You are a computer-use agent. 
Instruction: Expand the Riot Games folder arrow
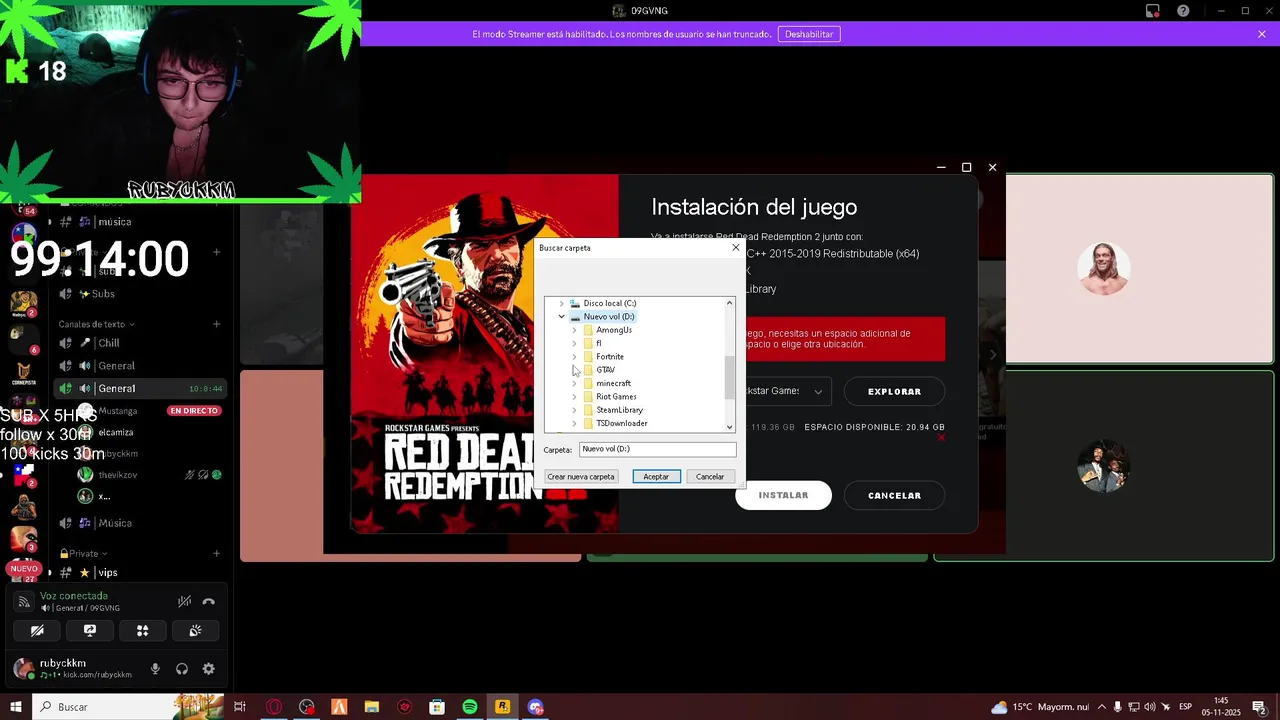[574, 397]
